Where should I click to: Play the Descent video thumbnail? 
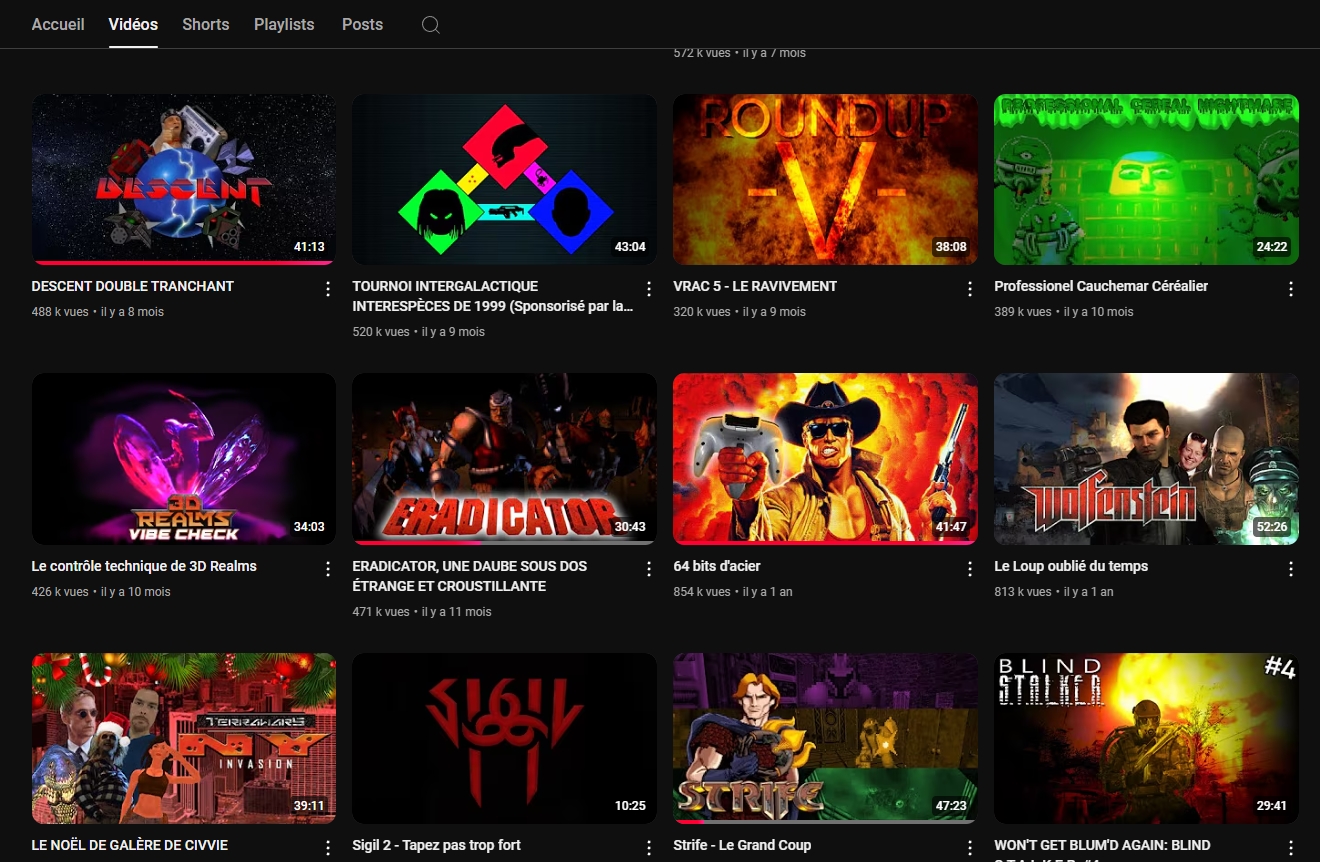(183, 178)
